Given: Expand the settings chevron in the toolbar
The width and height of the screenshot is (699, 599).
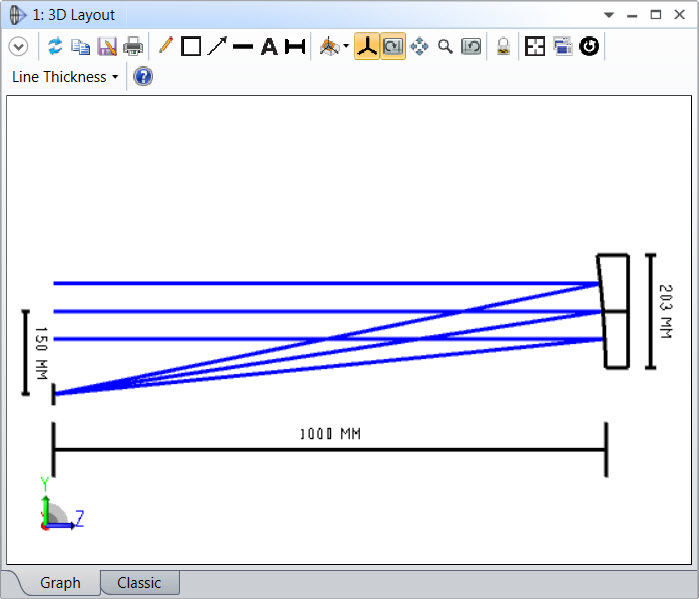Looking at the screenshot, I should tap(19, 46).
